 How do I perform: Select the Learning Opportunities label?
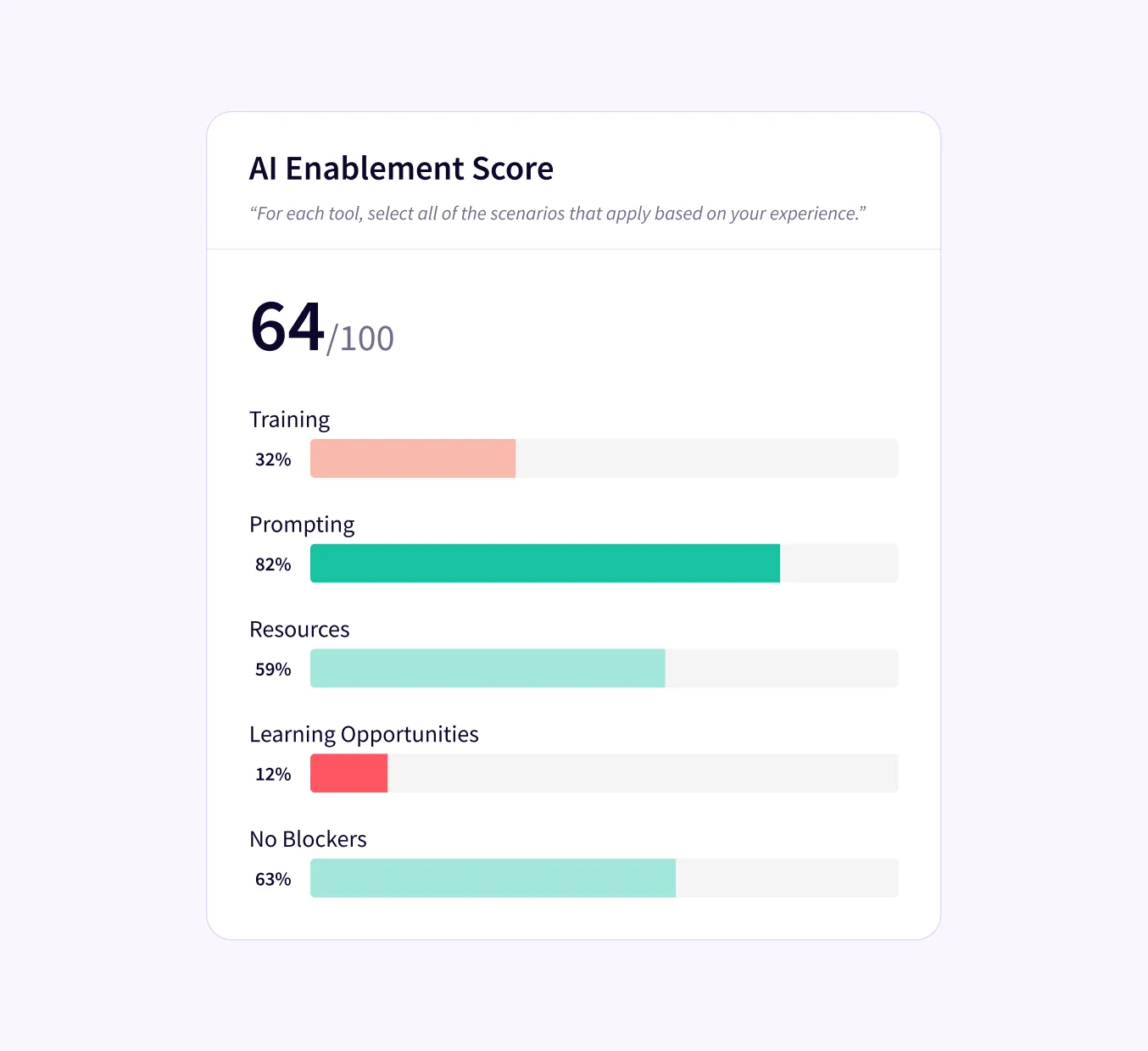pos(364,734)
